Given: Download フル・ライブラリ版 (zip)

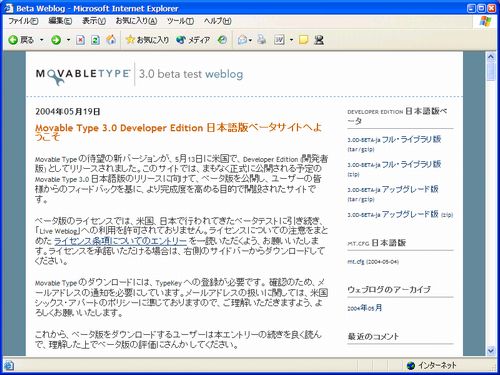Looking at the screenshot, I should [x=394, y=169].
